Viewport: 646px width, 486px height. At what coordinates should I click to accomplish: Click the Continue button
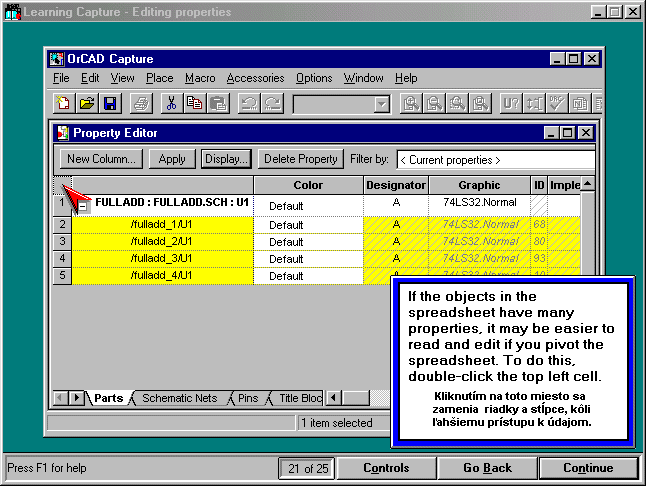click(588, 468)
